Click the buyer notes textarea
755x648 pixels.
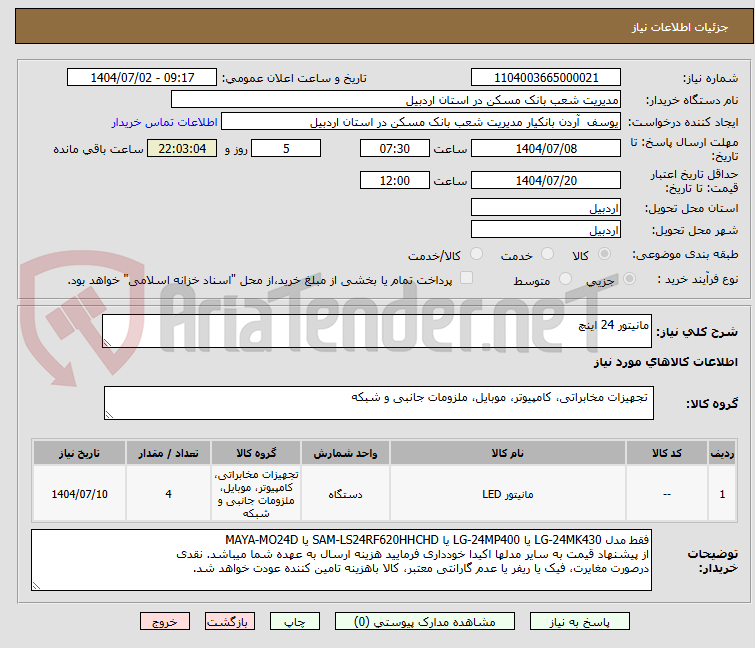click(x=341, y=560)
